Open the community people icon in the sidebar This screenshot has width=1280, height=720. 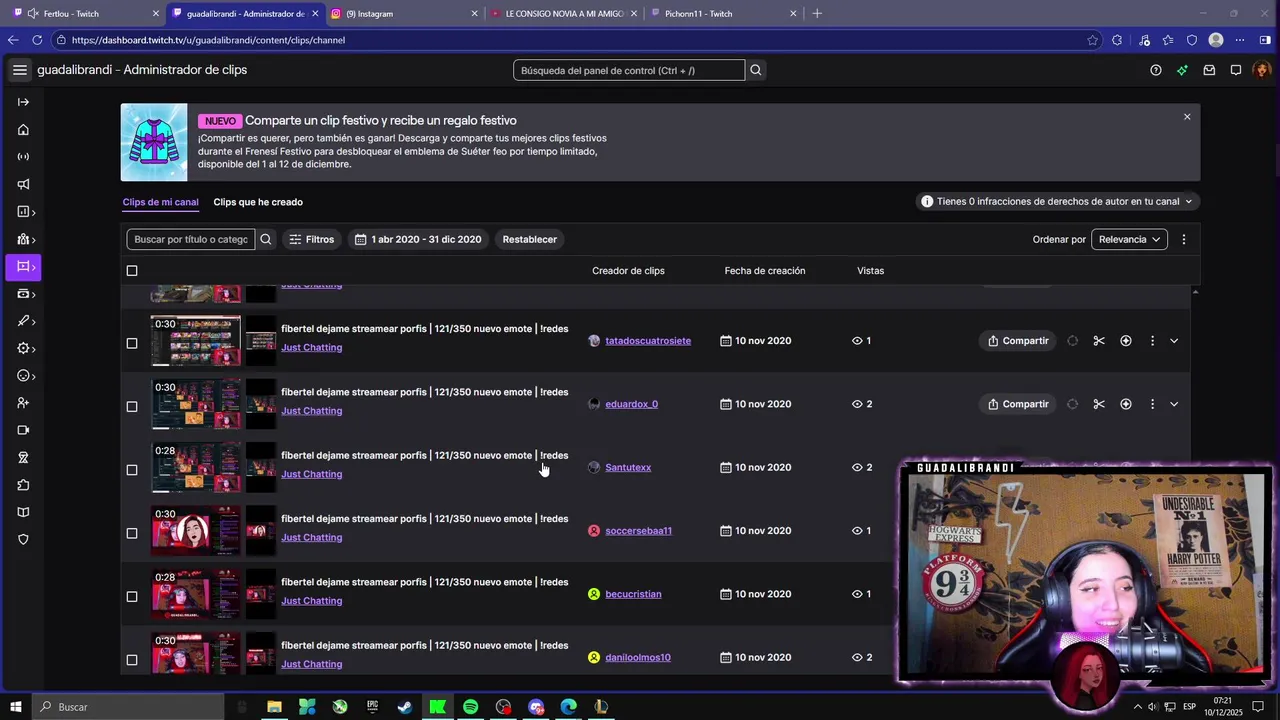click(25, 239)
